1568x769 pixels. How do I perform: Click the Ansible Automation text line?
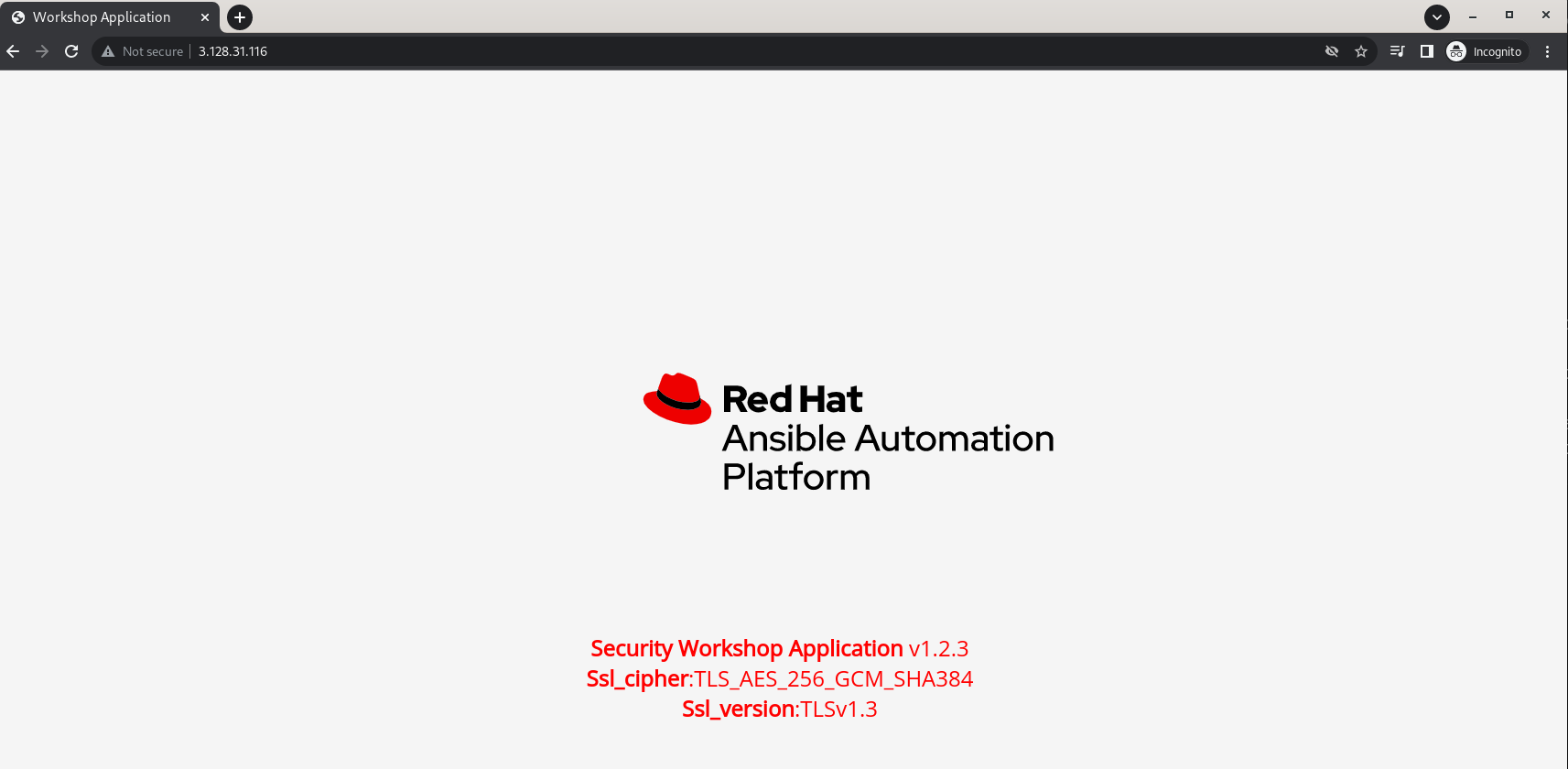point(888,439)
